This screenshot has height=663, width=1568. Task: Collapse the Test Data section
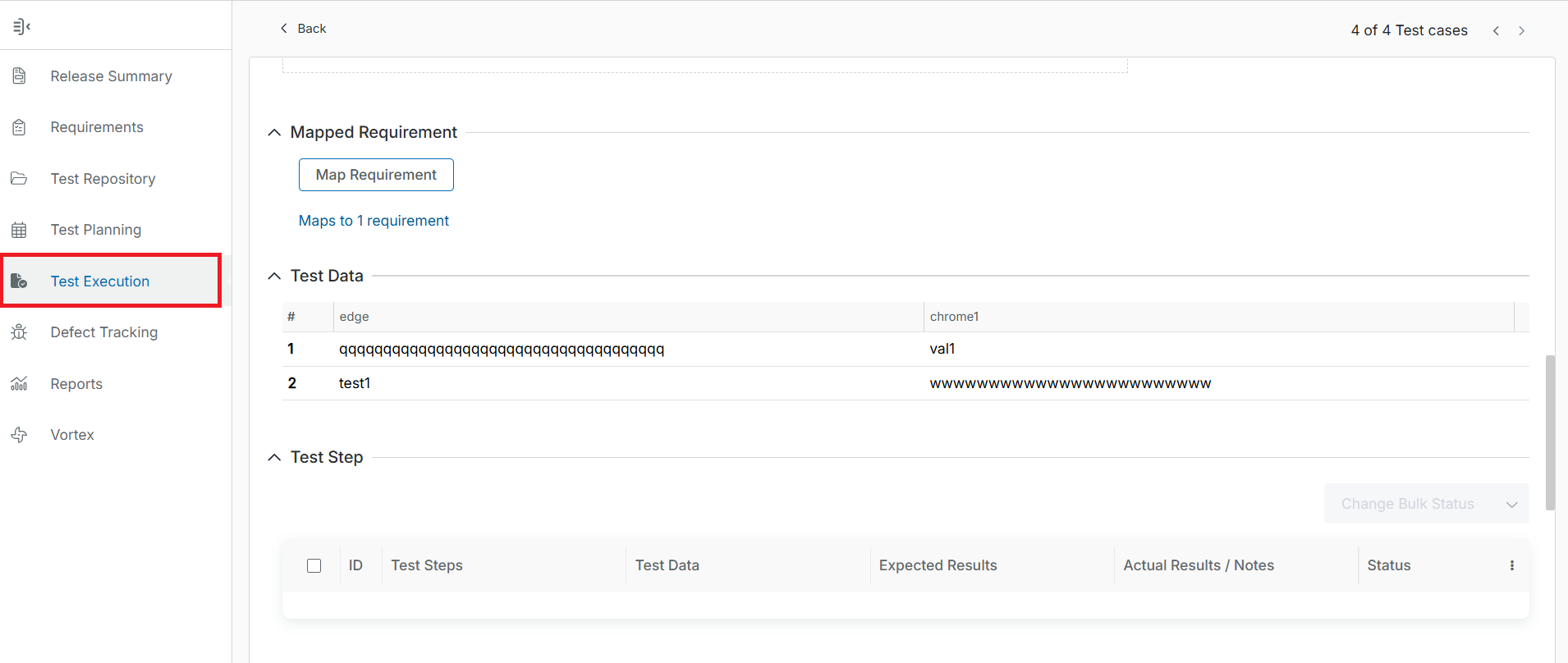(274, 277)
